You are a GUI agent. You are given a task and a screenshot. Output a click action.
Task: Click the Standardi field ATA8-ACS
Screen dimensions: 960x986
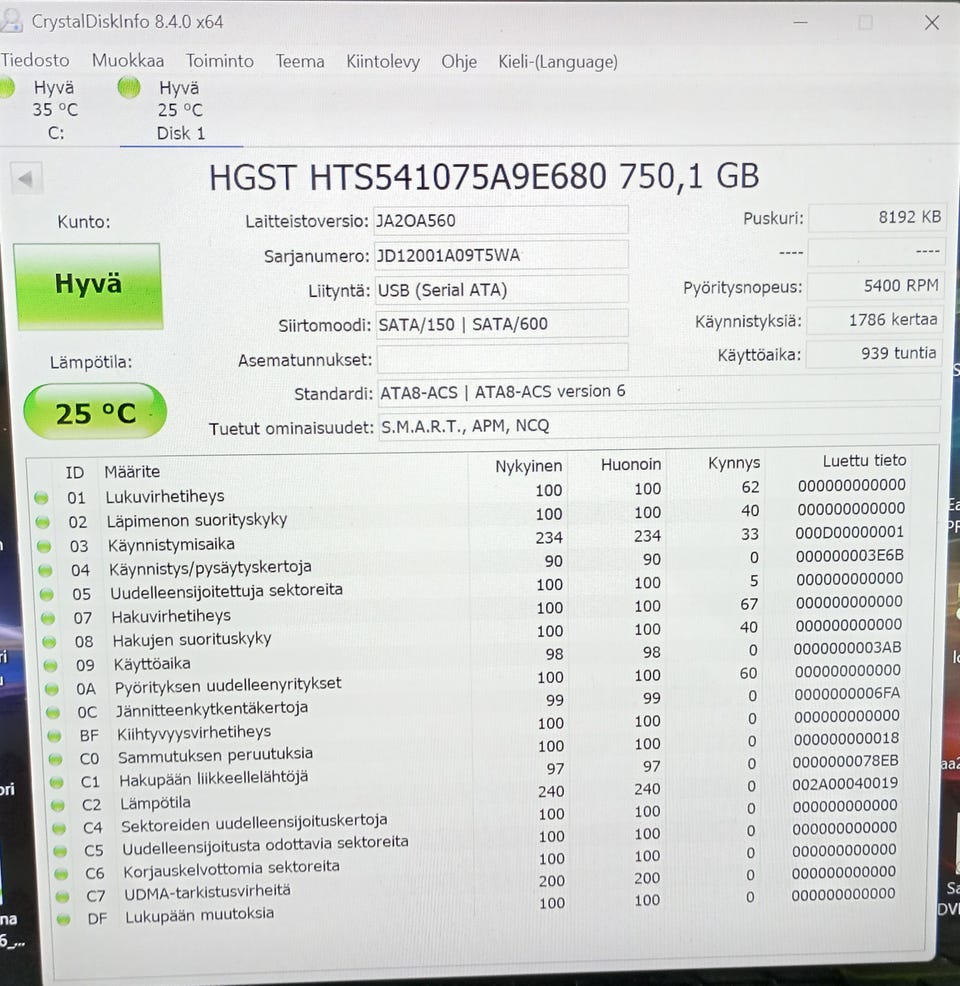[x=659, y=391]
